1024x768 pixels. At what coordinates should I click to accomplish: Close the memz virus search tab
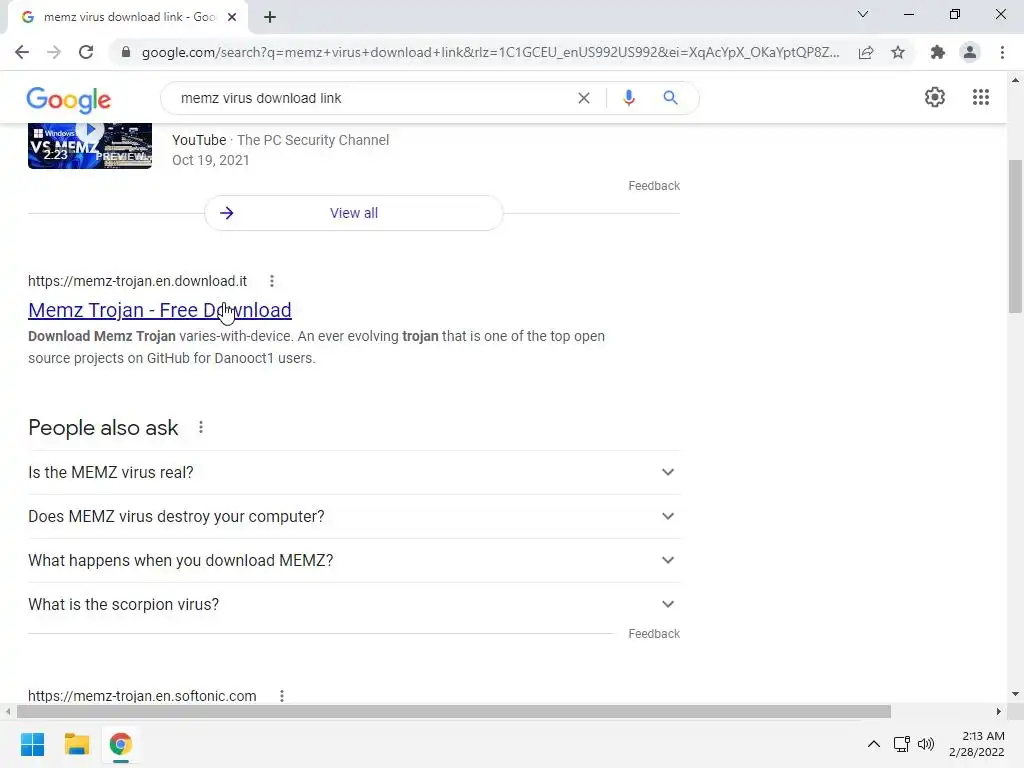[232, 17]
